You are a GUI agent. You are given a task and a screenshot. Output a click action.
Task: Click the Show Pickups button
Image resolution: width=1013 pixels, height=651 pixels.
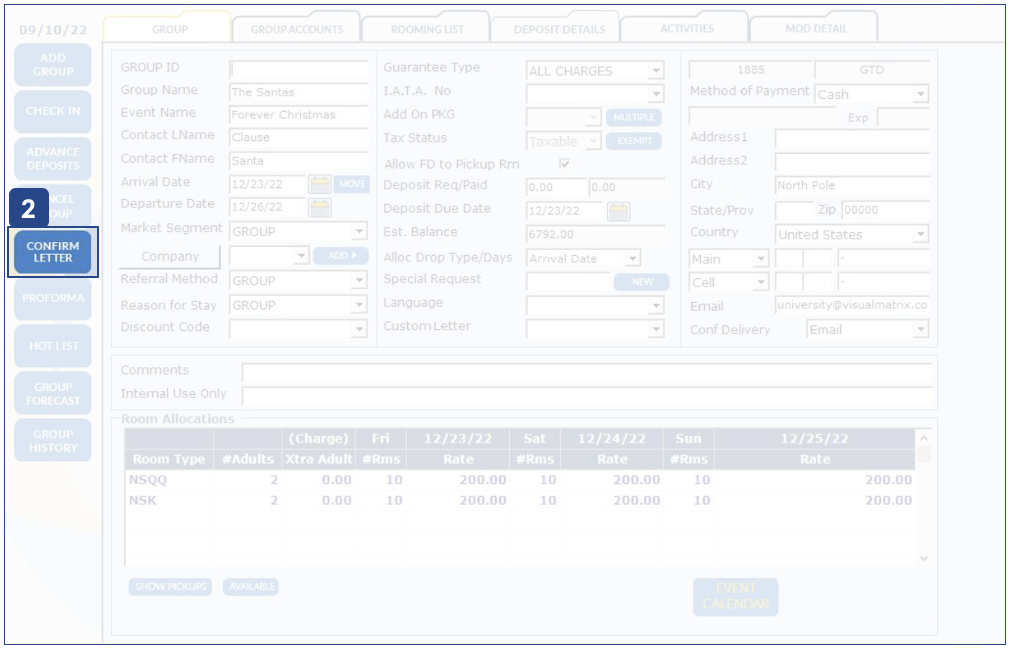tap(170, 587)
